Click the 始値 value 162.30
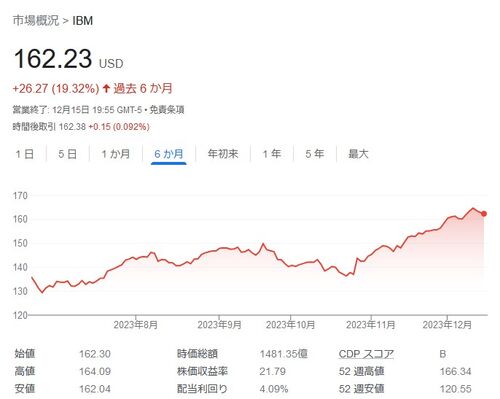The width and height of the screenshot is (500, 399). point(95,354)
